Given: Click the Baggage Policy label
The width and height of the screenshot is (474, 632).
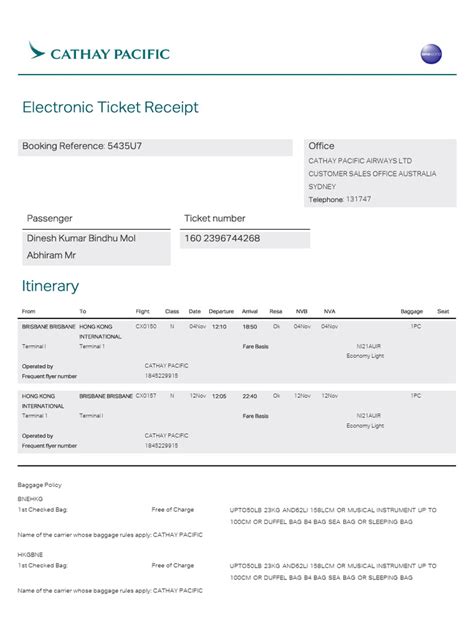Looking at the screenshot, I should (x=40, y=485).
